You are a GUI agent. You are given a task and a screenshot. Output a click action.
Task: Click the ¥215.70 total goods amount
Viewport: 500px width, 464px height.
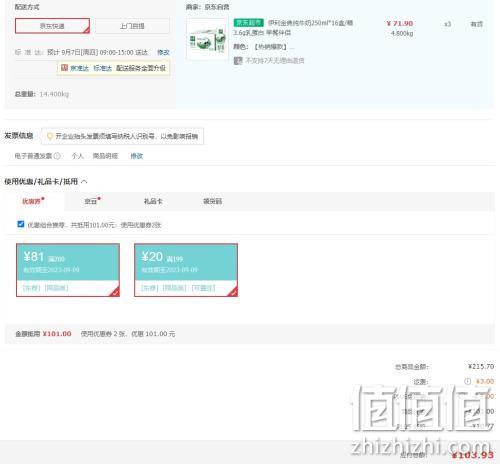click(x=481, y=366)
